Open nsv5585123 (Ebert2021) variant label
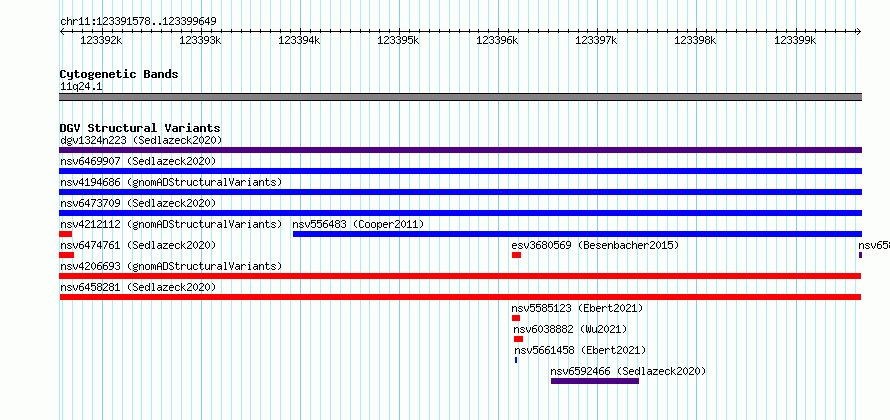 point(577,308)
